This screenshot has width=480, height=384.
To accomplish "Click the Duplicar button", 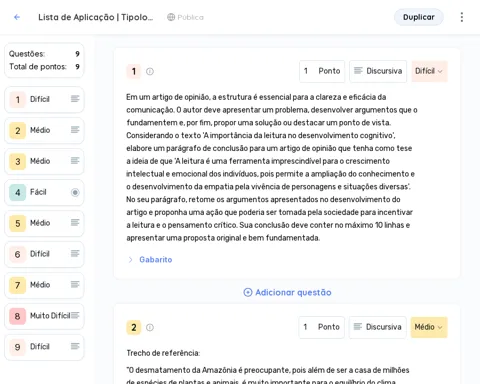I will coord(419,17).
